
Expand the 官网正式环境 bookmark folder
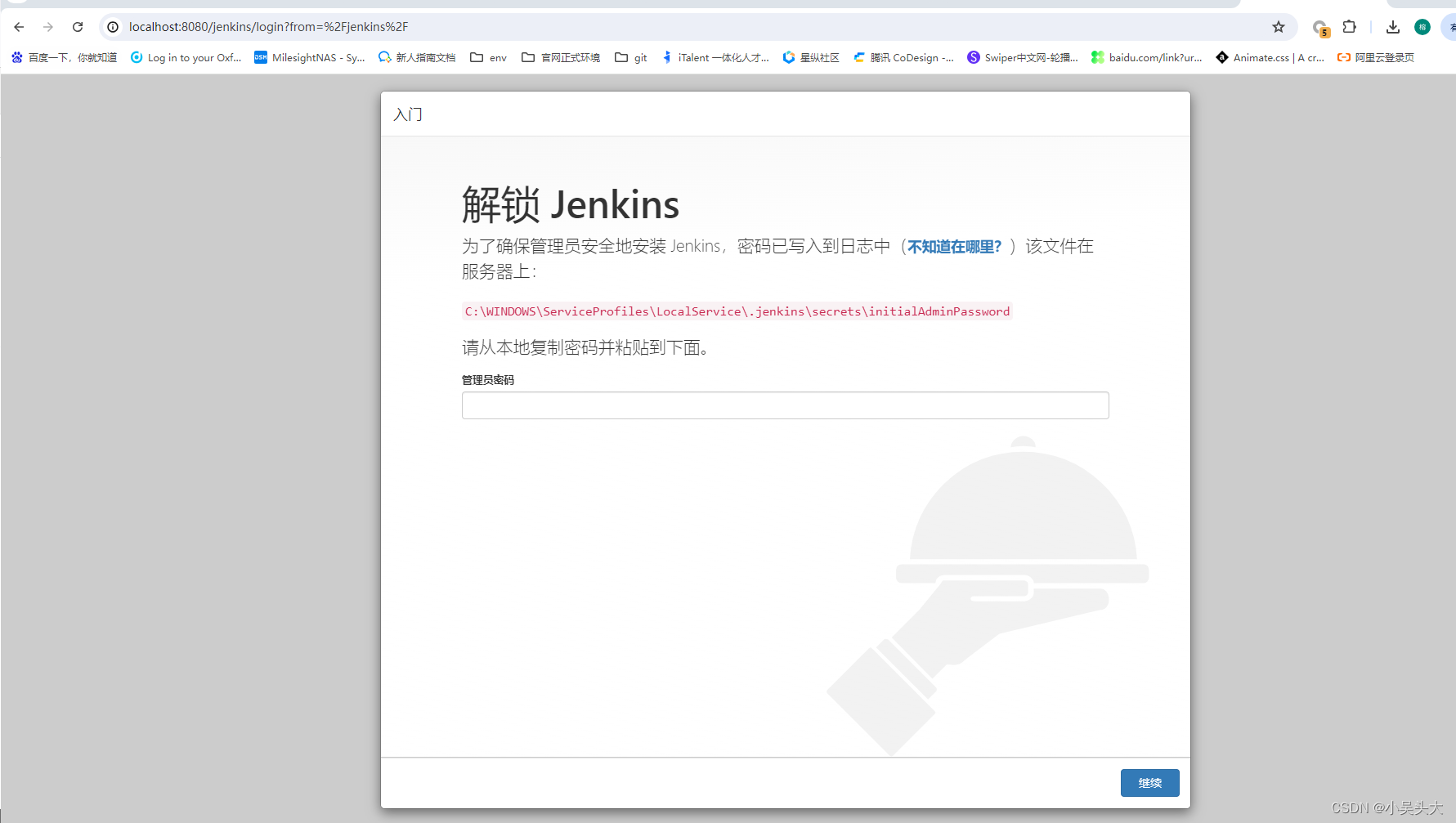[561, 57]
